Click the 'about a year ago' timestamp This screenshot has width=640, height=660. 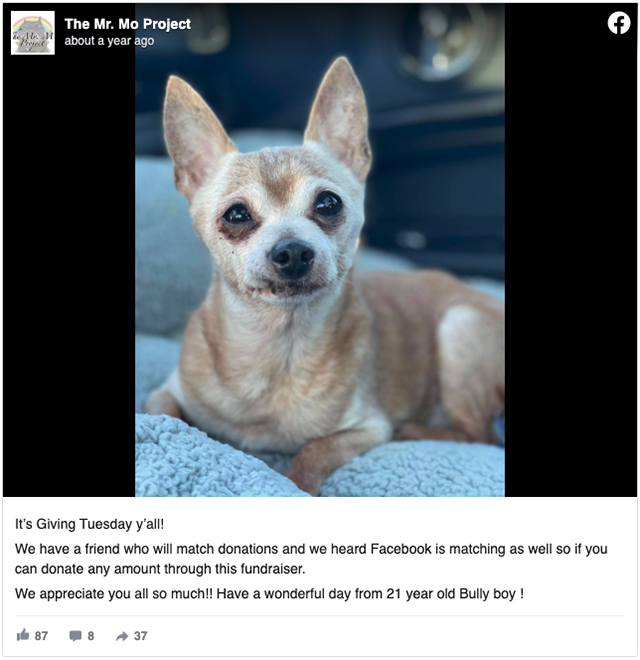pyautogui.click(x=109, y=41)
